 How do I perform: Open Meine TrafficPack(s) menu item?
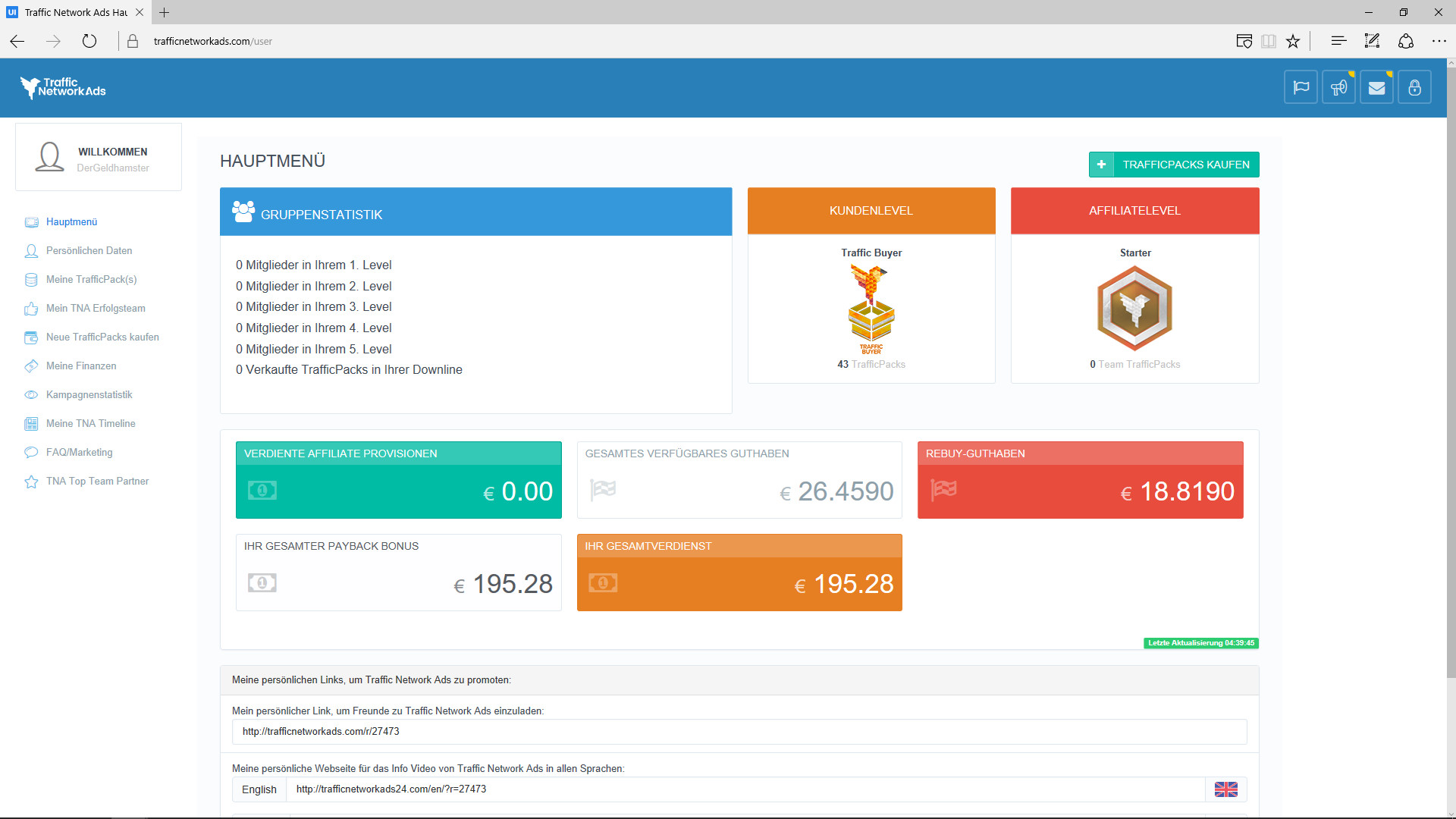point(91,280)
